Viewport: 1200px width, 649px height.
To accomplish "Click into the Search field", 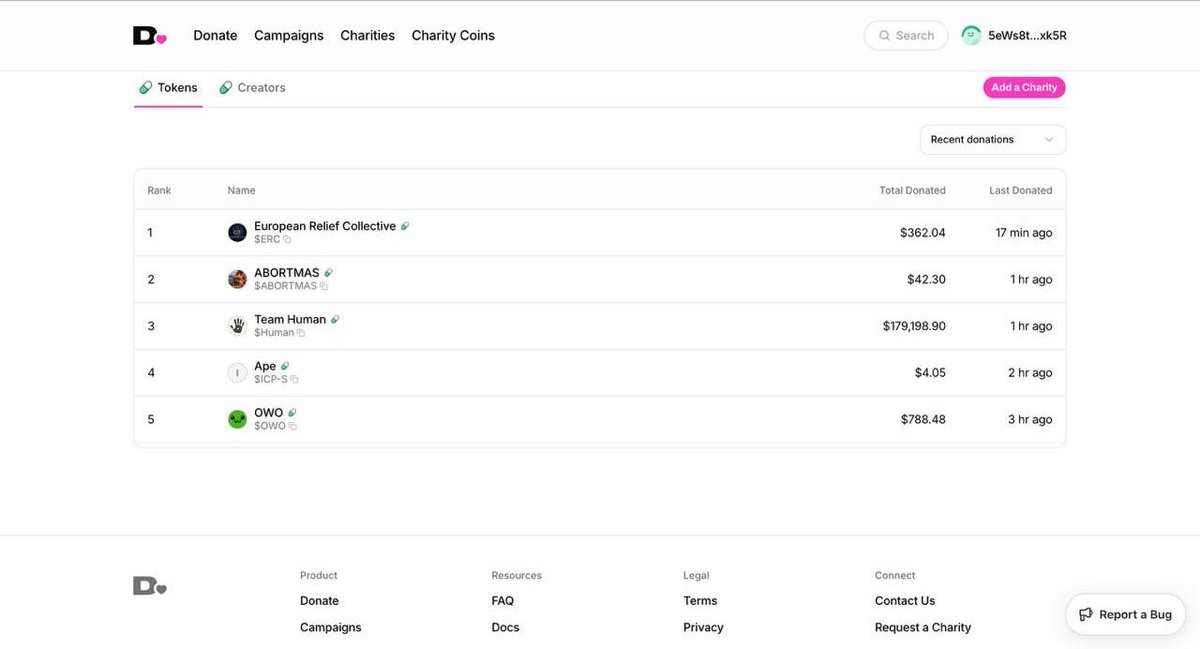I will [x=906, y=35].
